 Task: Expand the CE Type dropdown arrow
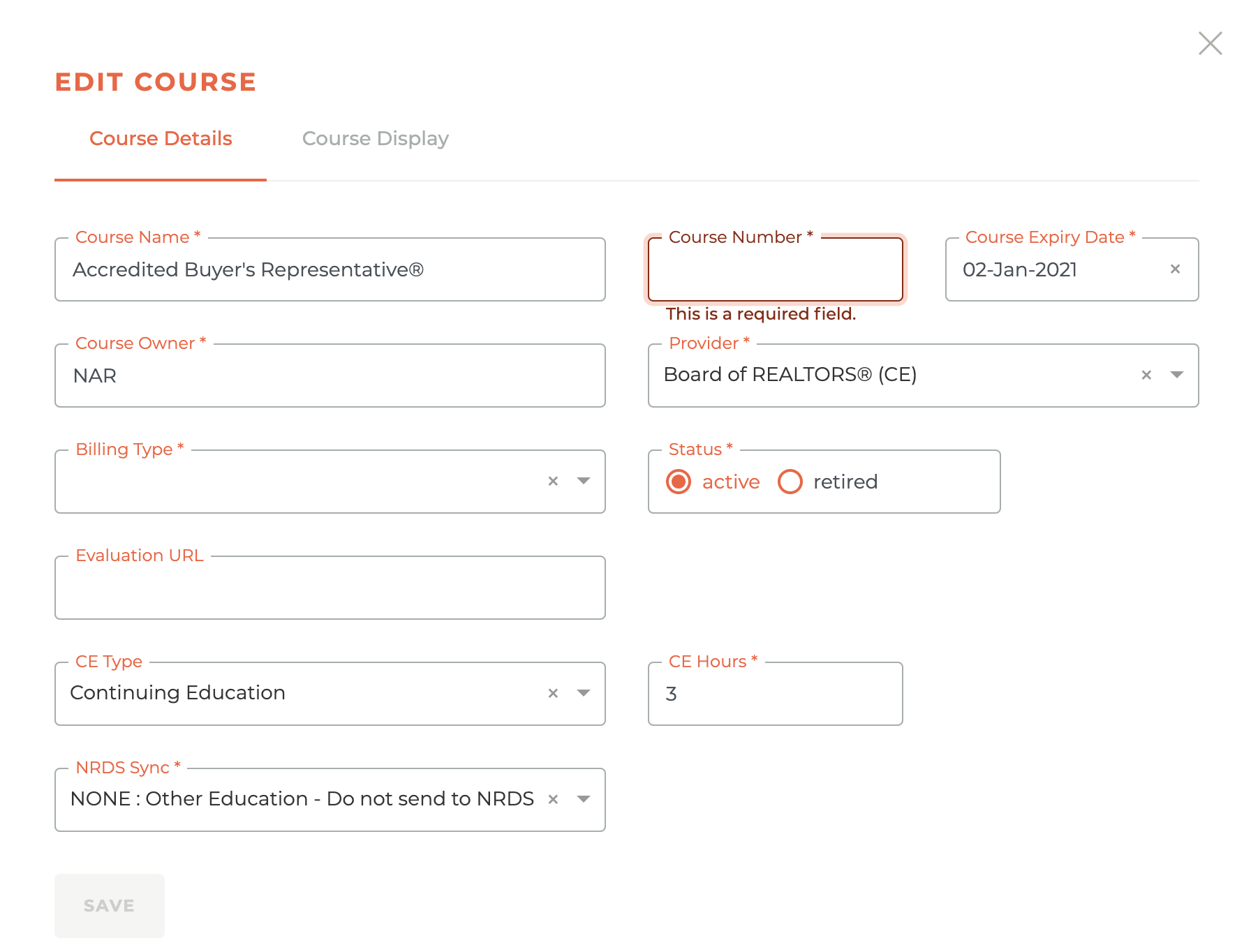(x=584, y=693)
